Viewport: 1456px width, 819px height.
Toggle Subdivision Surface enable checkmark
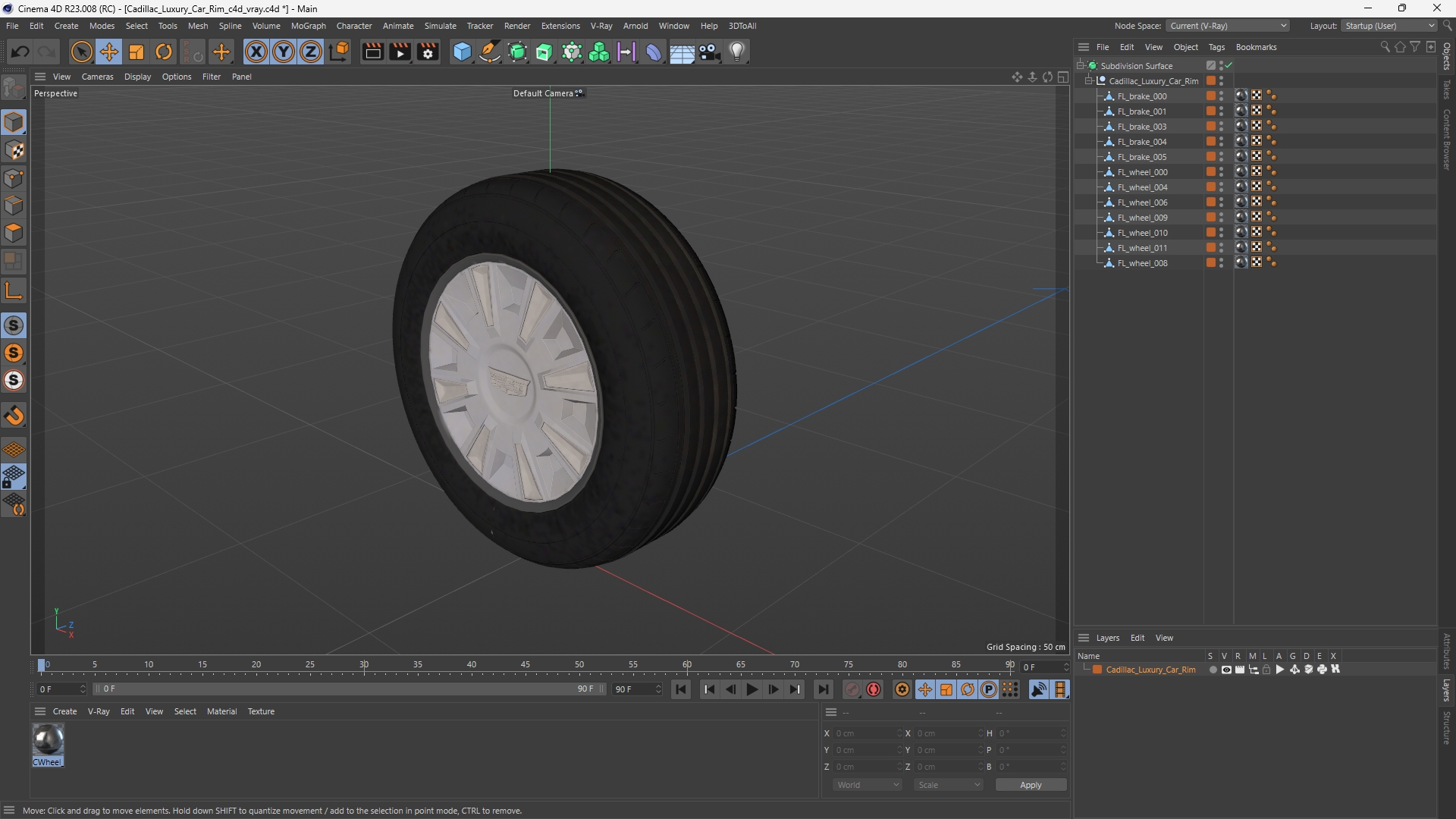point(1228,66)
